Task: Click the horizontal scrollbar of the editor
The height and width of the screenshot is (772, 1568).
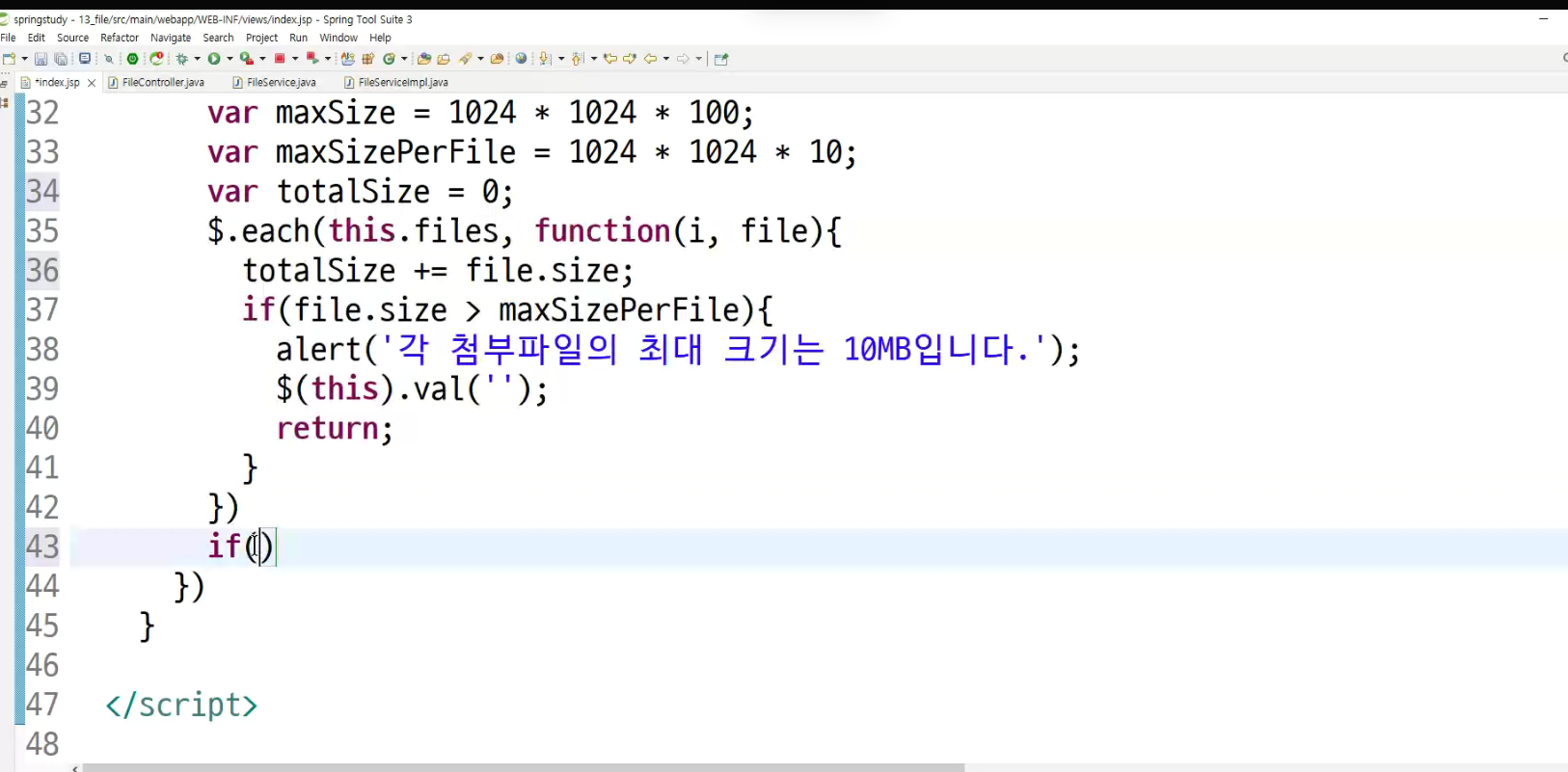Action: 523,767
